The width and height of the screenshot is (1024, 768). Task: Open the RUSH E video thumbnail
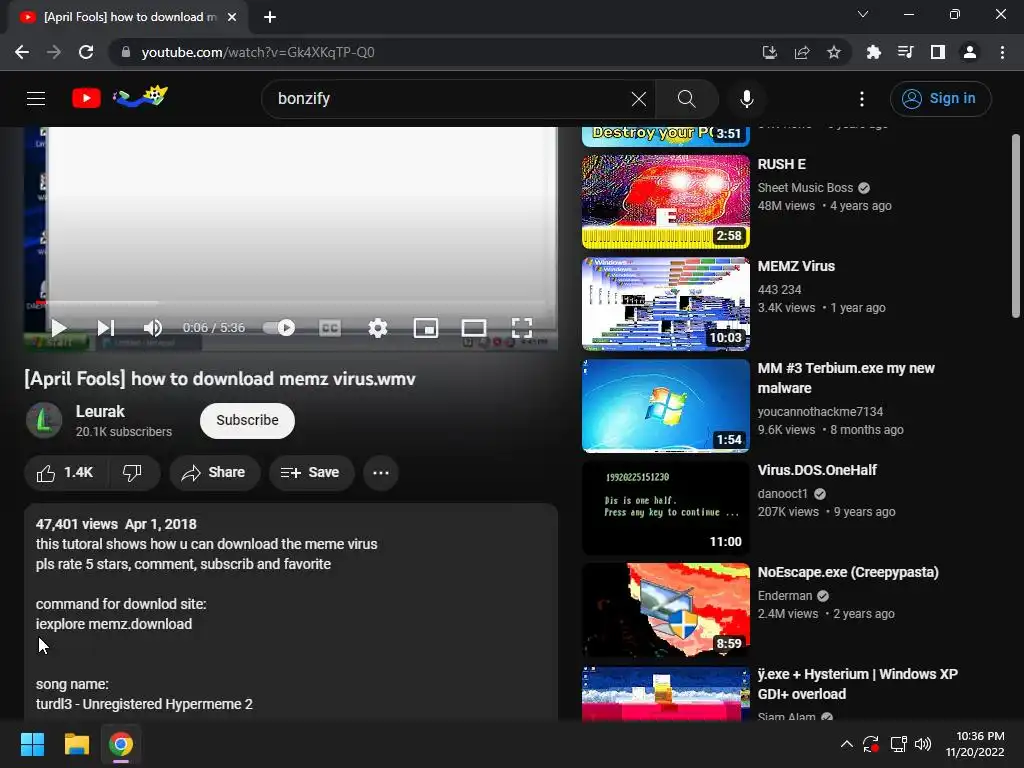coord(665,202)
